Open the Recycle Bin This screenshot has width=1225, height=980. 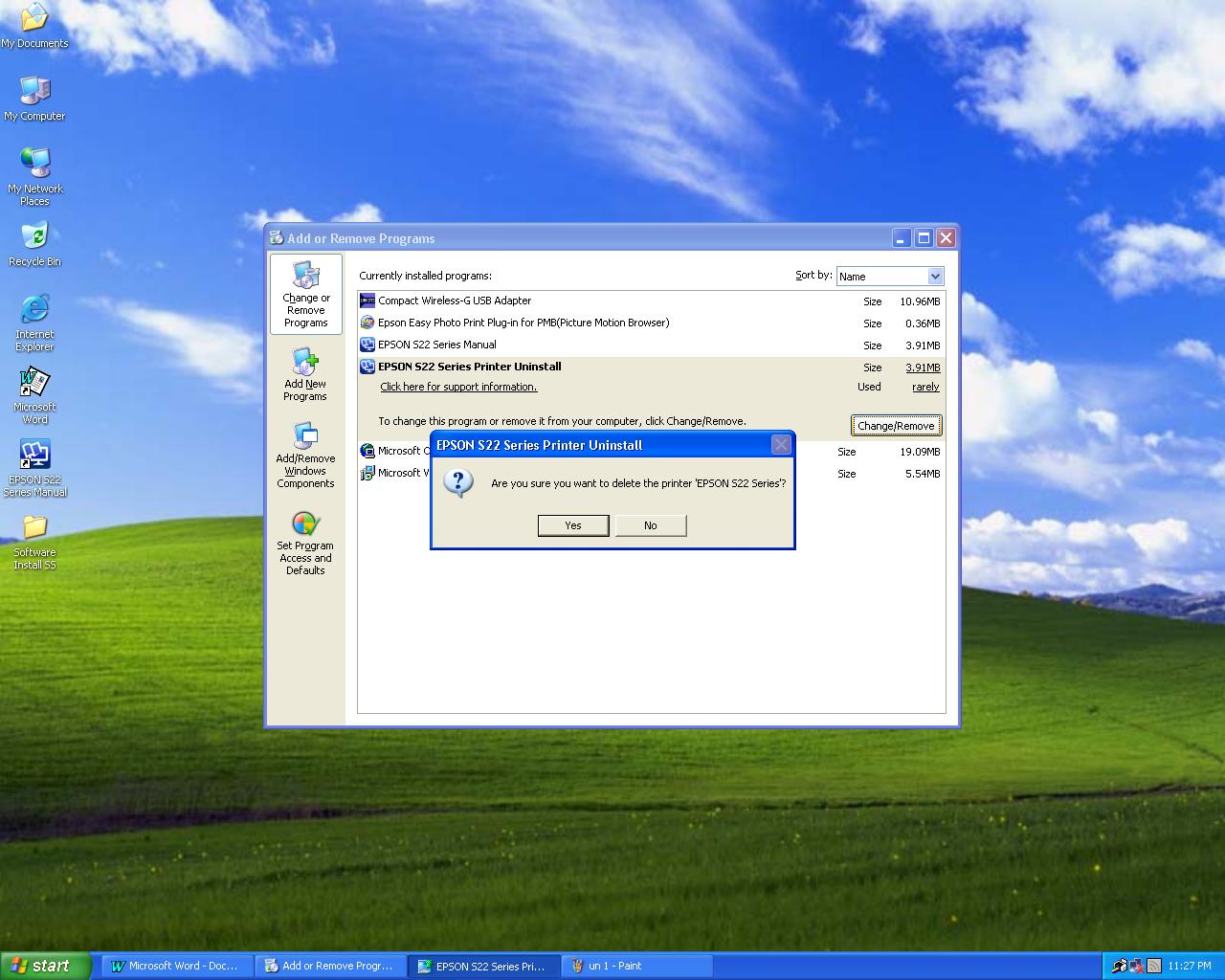click(33, 236)
